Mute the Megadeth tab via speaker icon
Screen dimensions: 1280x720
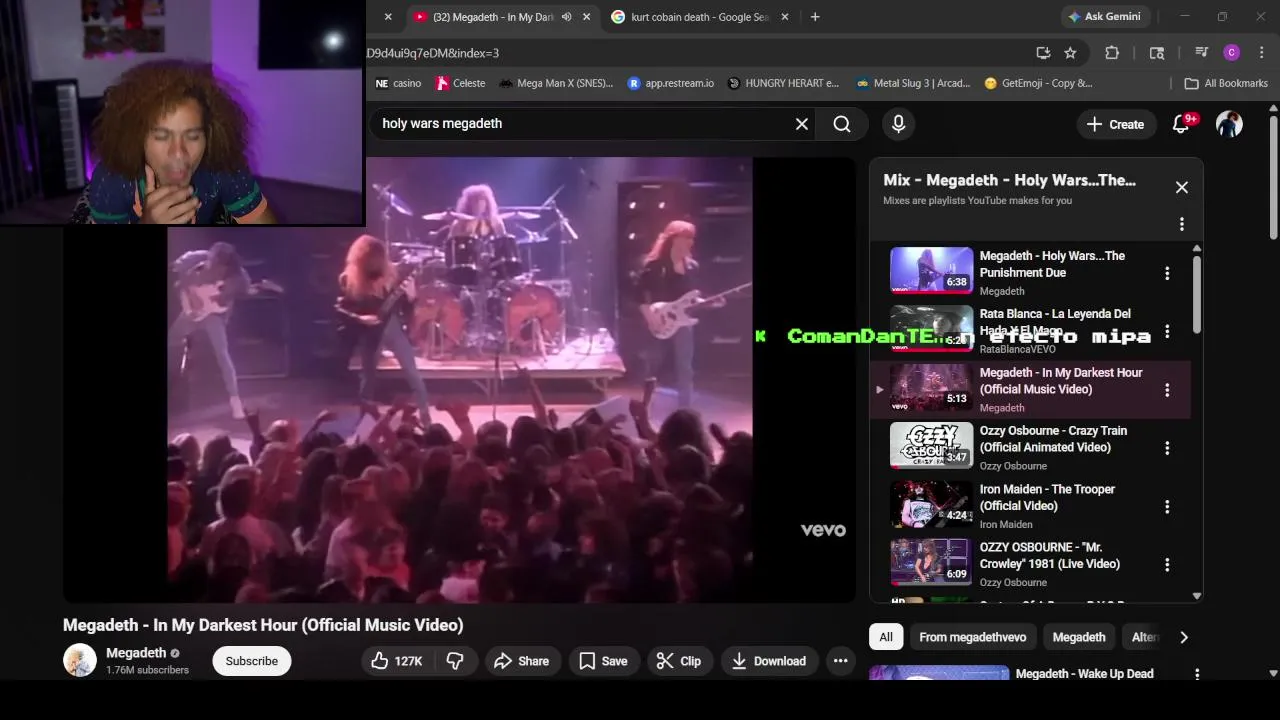[566, 17]
